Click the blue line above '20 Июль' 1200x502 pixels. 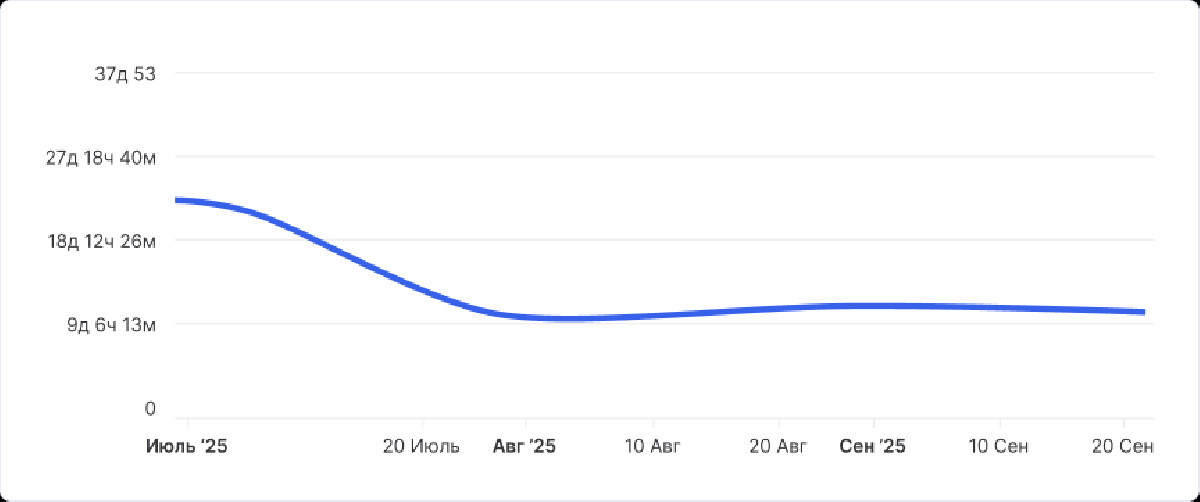(x=422, y=290)
